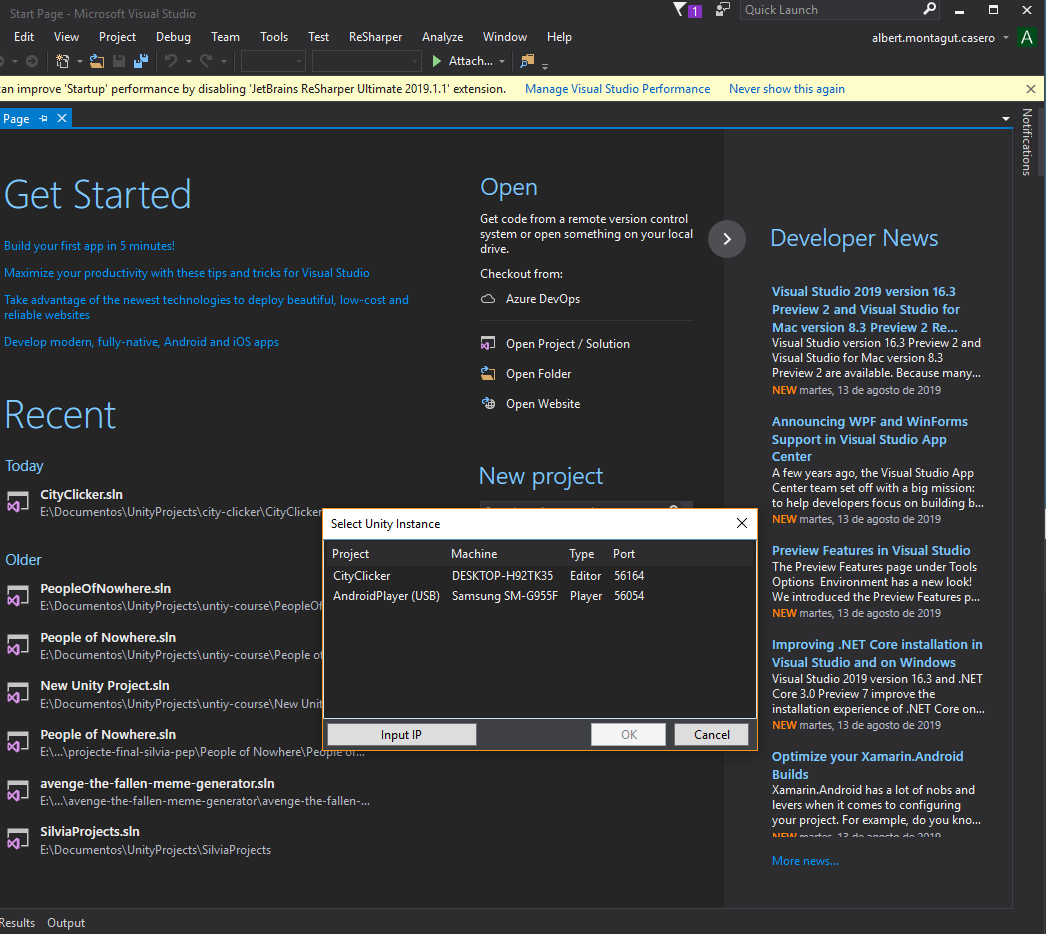Viewport: 1046px width, 934px height.
Task: Close the Start Page tab
Action: pyautogui.click(x=62, y=119)
